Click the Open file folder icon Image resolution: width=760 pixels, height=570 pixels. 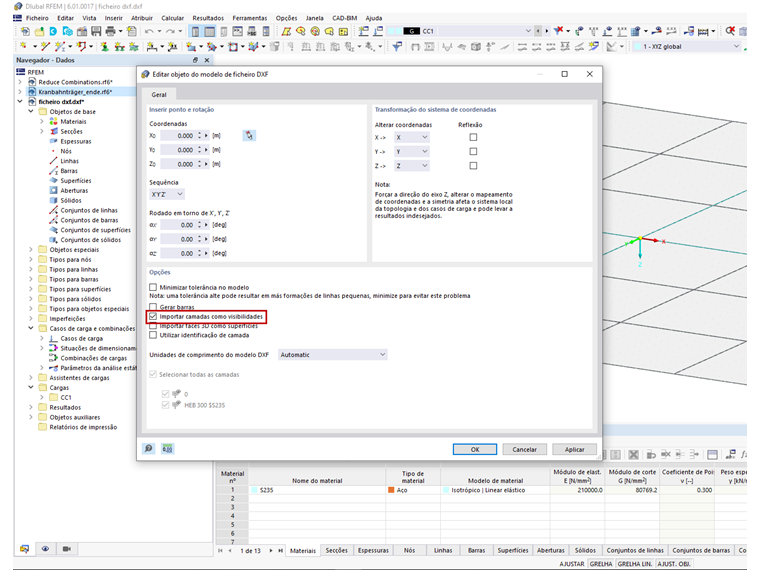click(39, 32)
